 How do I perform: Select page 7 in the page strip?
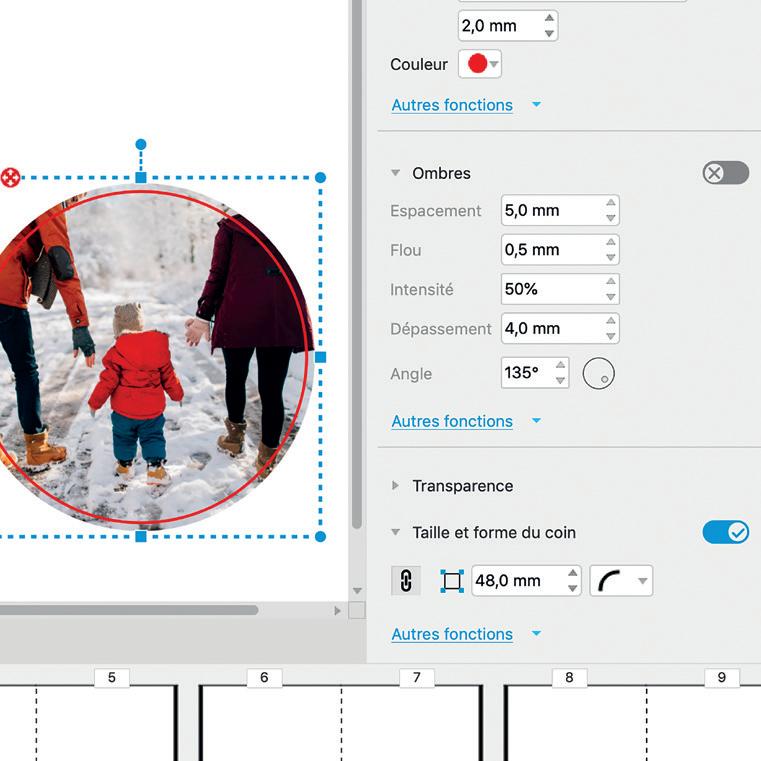pos(416,678)
